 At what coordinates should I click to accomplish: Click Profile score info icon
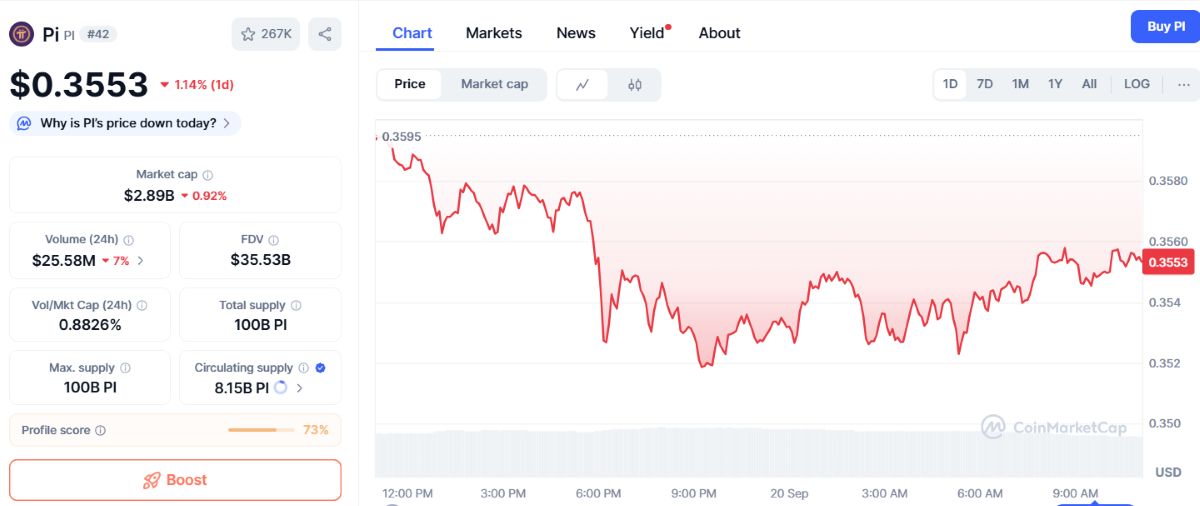[x=101, y=431]
